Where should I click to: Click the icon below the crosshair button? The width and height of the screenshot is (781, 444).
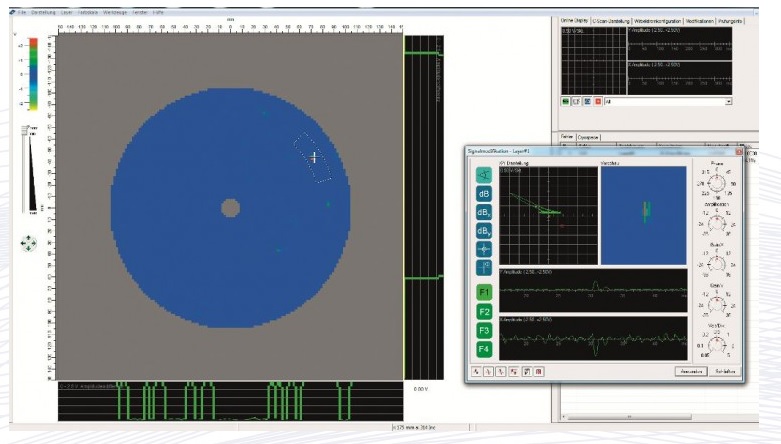[x=484, y=267]
